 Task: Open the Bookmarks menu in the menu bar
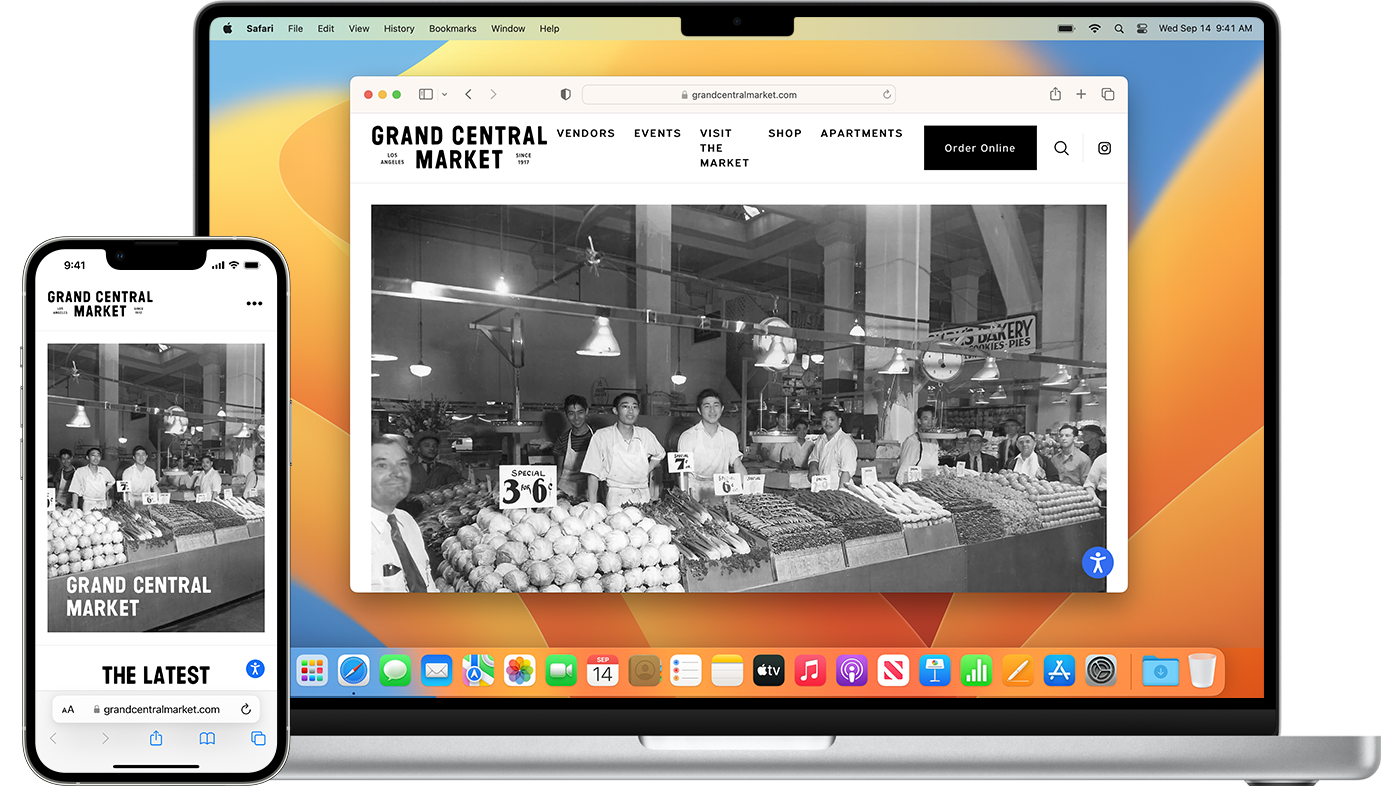coord(452,29)
